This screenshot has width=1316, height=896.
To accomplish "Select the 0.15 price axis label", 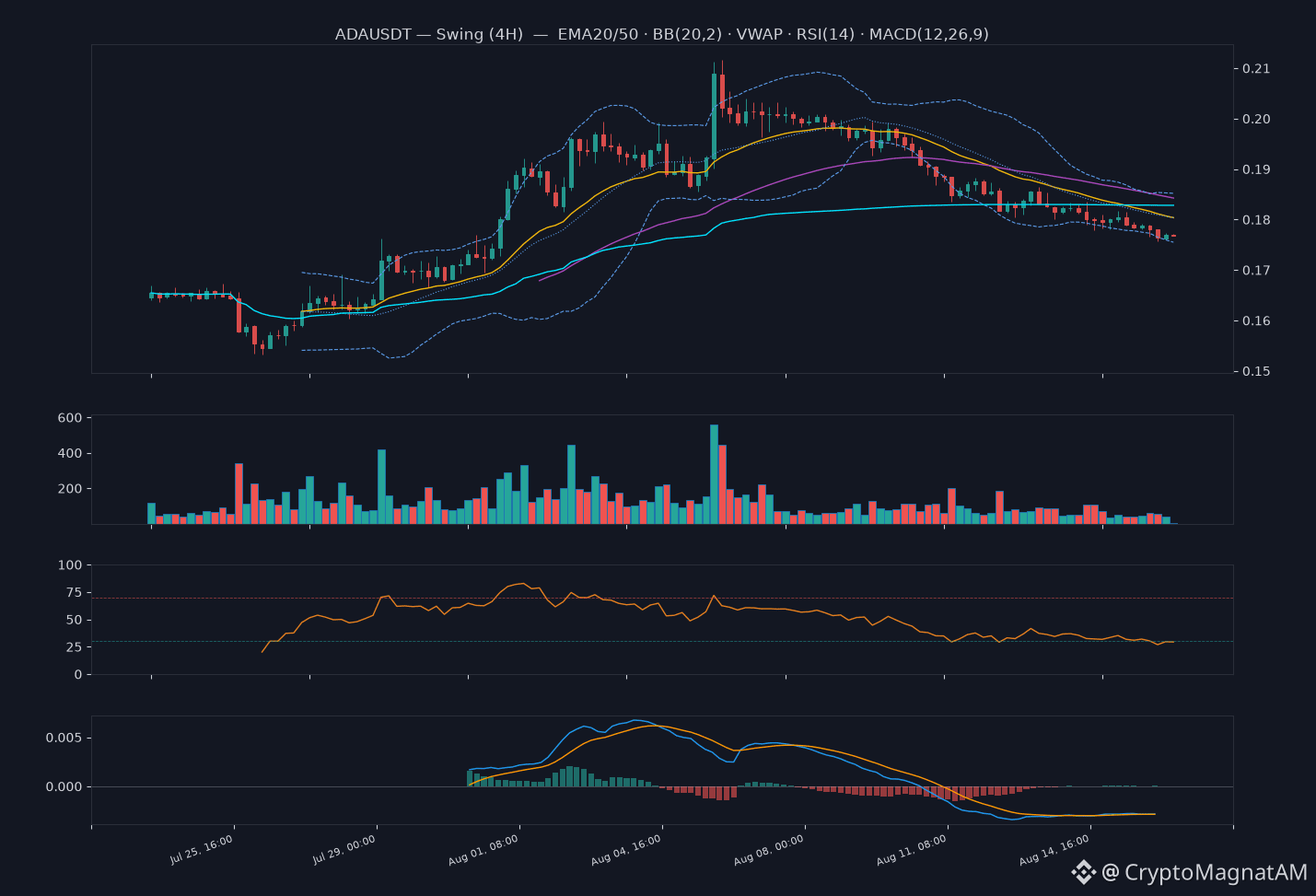I will click(1256, 372).
